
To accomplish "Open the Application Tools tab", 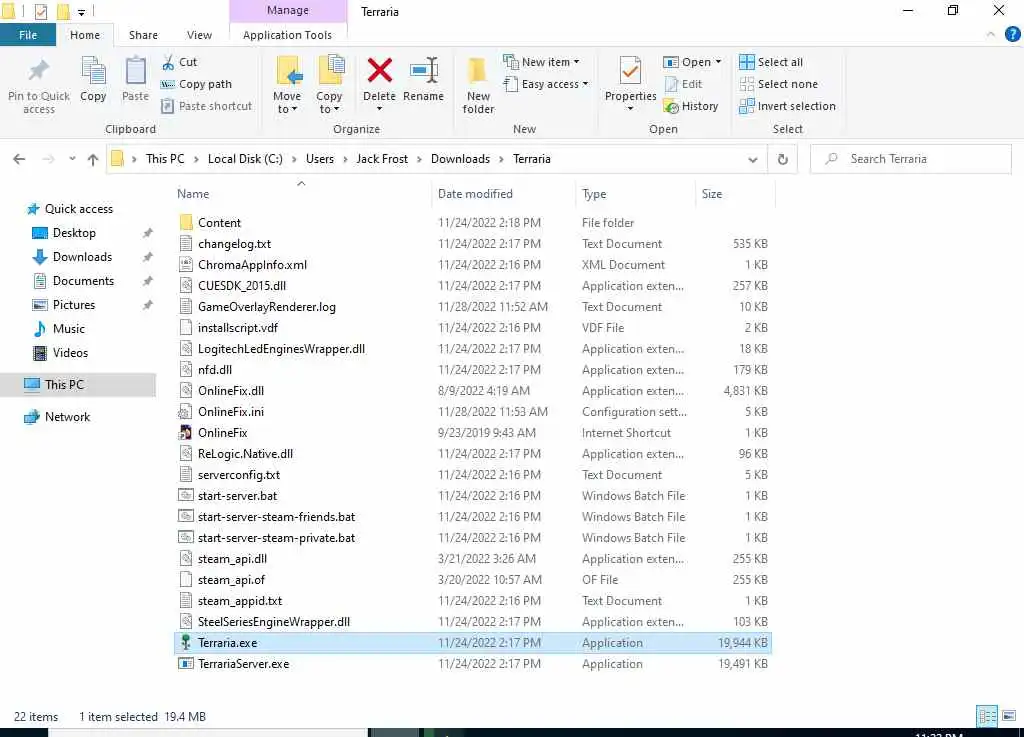I will 287,35.
